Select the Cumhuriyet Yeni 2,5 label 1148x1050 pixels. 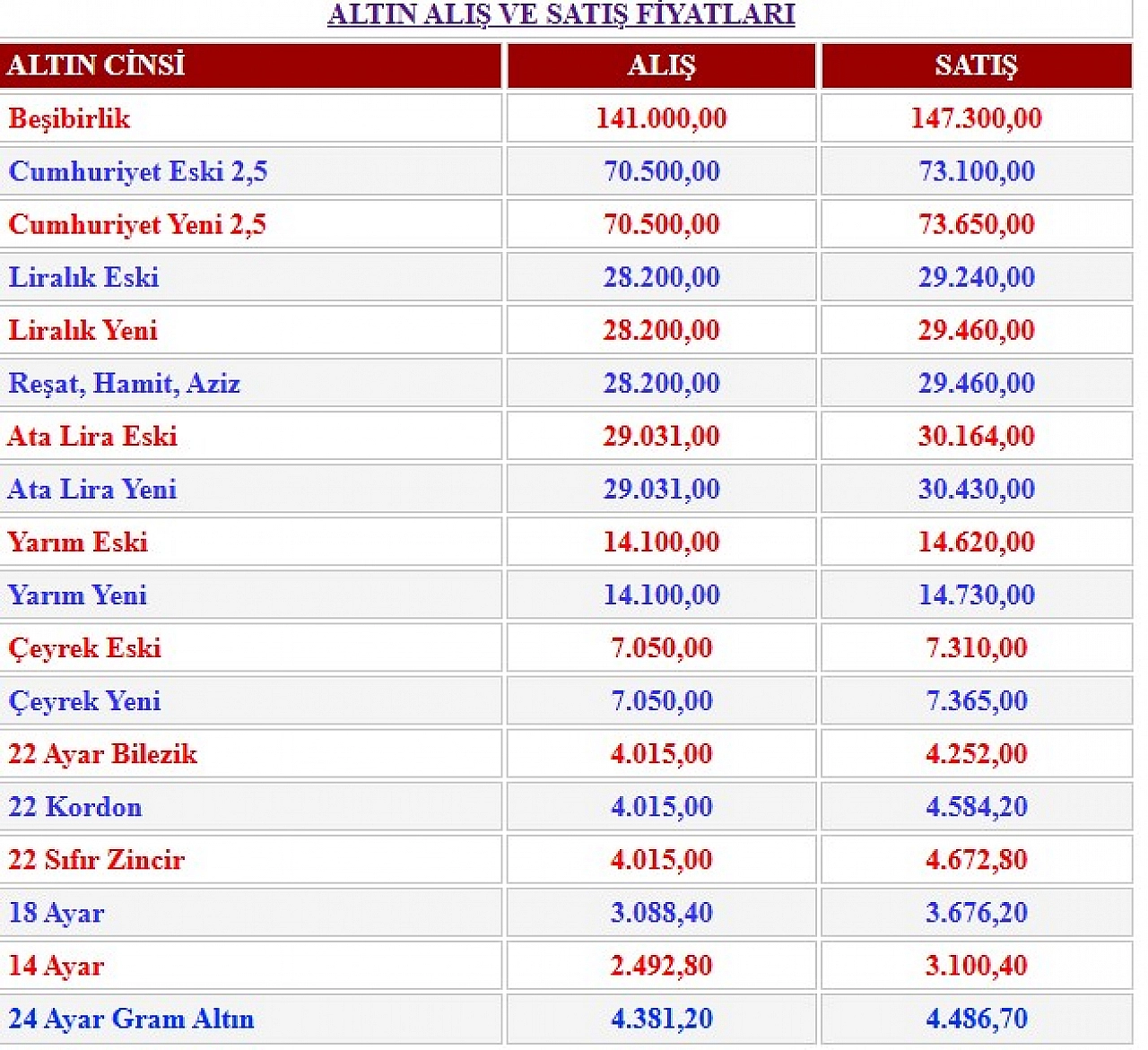pyautogui.click(x=137, y=224)
